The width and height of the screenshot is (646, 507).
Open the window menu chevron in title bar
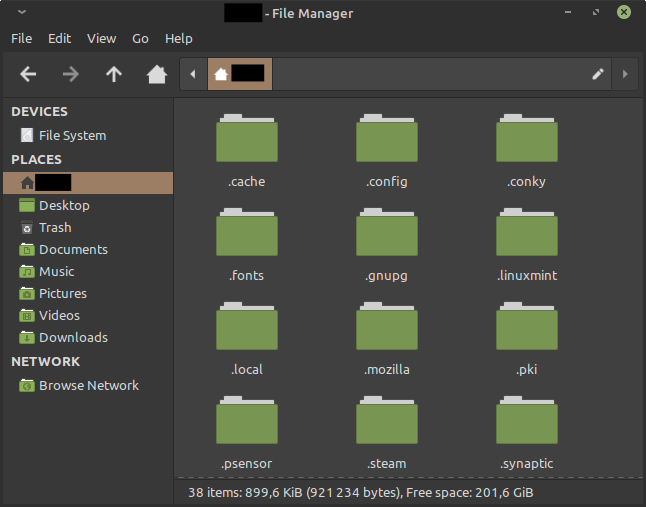pos(22,12)
